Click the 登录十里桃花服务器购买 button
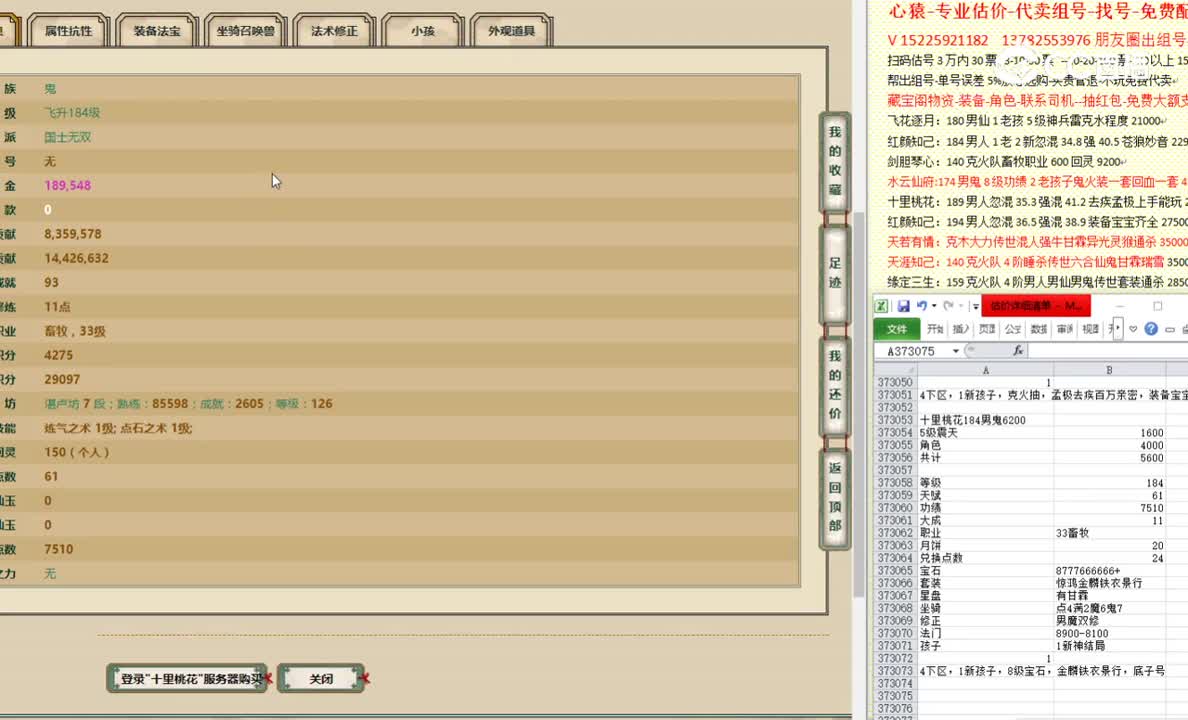Viewport: 1188px width, 720px height. tap(186, 676)
